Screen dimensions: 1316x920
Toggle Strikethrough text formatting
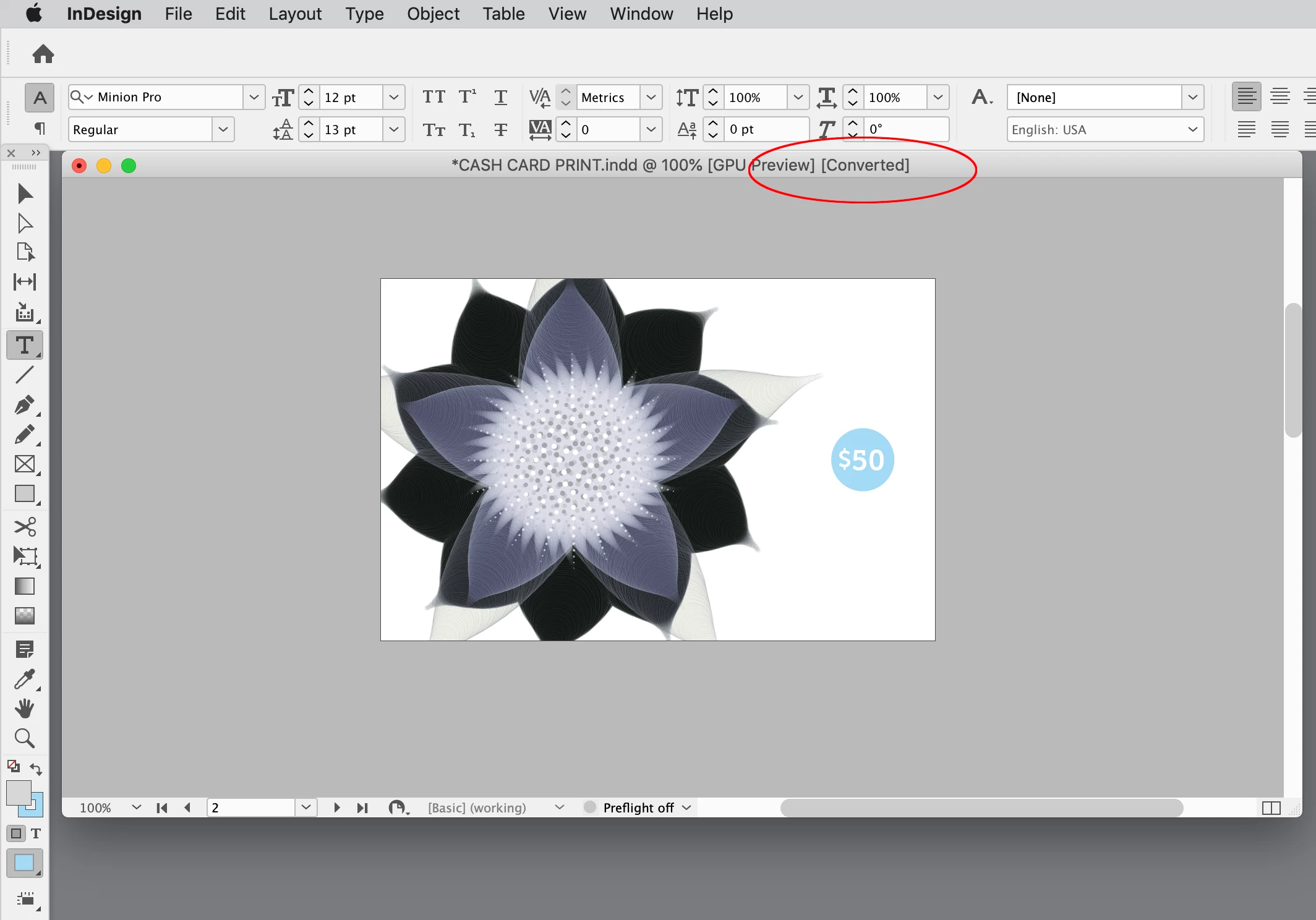[500, 129]
